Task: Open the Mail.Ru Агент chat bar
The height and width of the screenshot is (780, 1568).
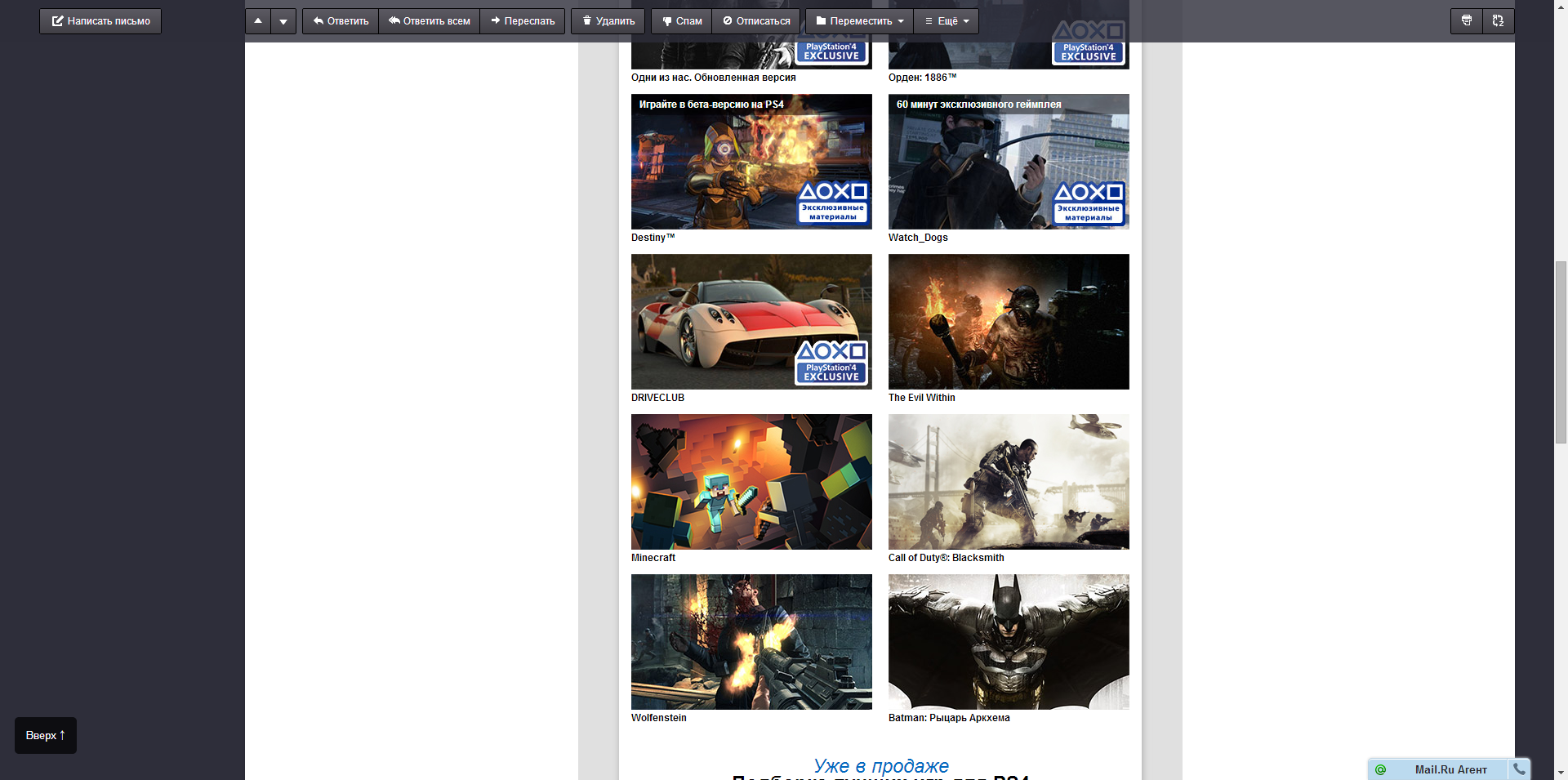Action: pos(1450,769)
